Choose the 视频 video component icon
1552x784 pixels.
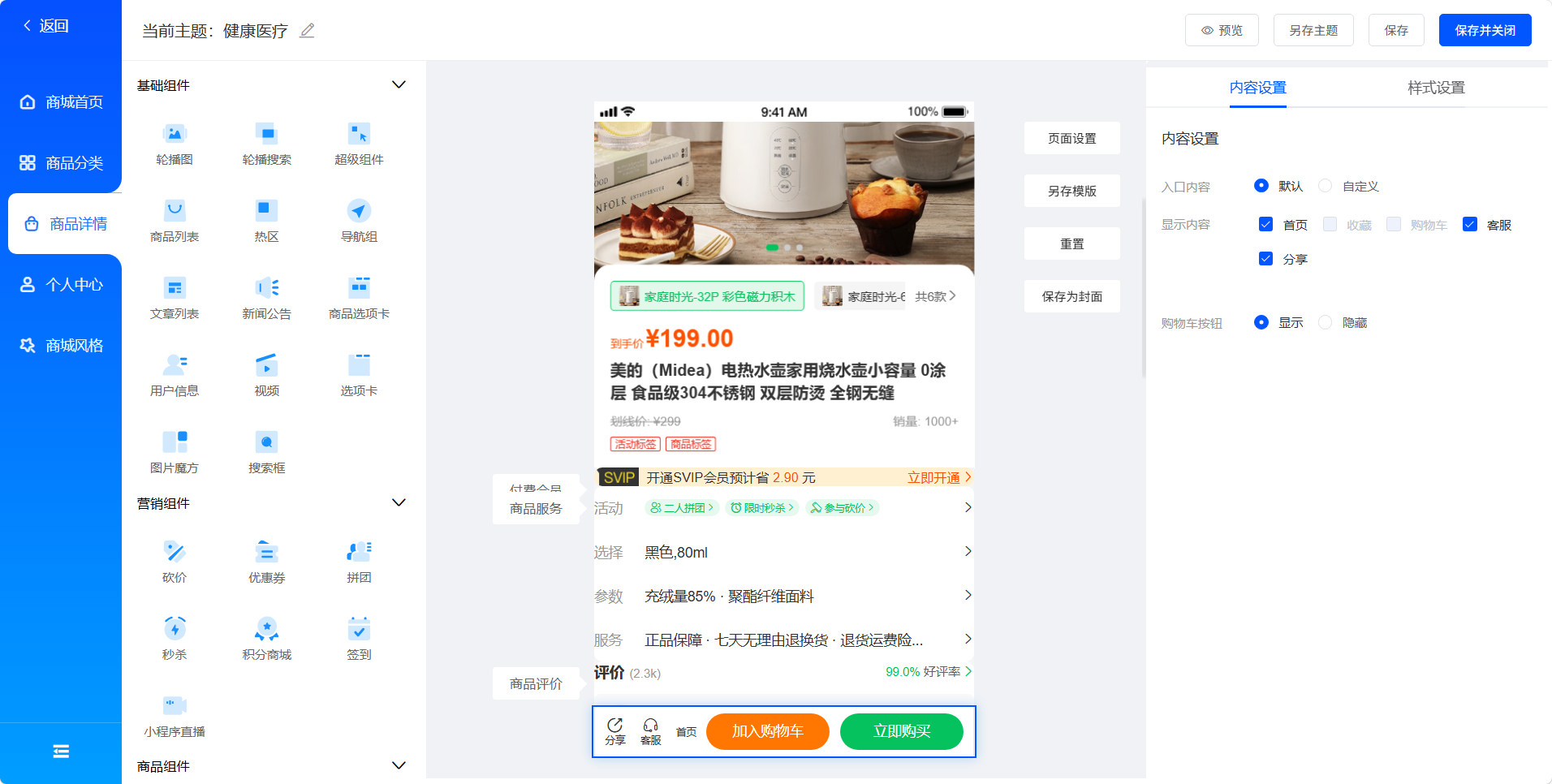click(x=266, y=365)
